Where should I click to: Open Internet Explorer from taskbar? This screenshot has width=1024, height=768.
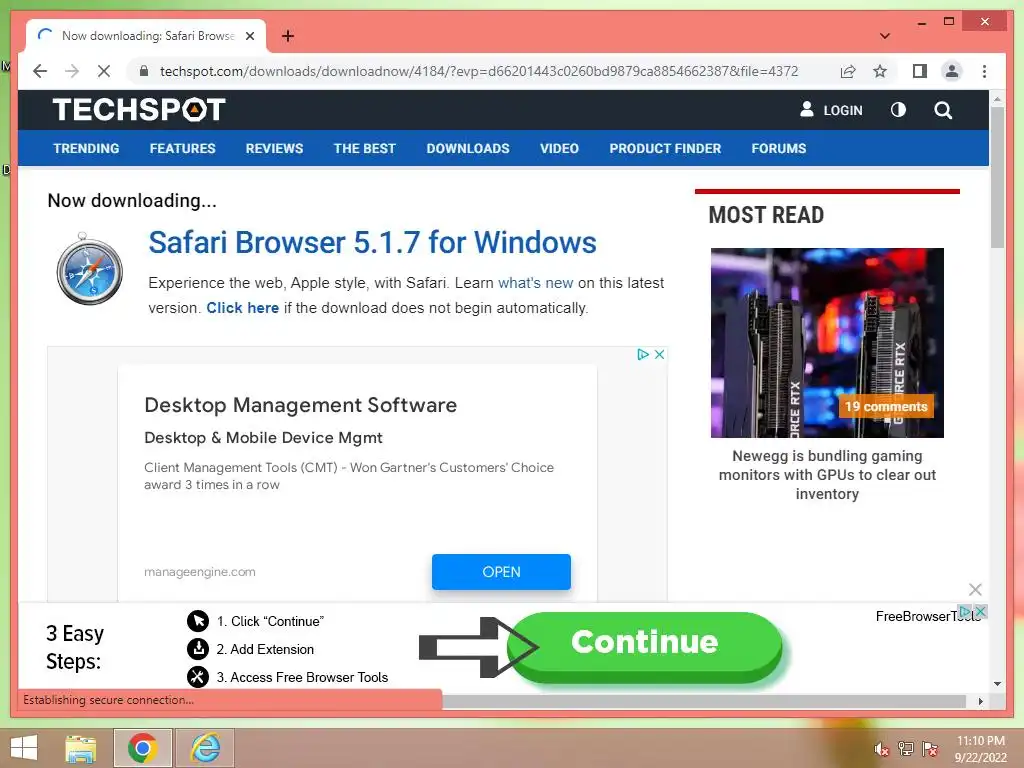pyautogui.click(x=205, y=748)
